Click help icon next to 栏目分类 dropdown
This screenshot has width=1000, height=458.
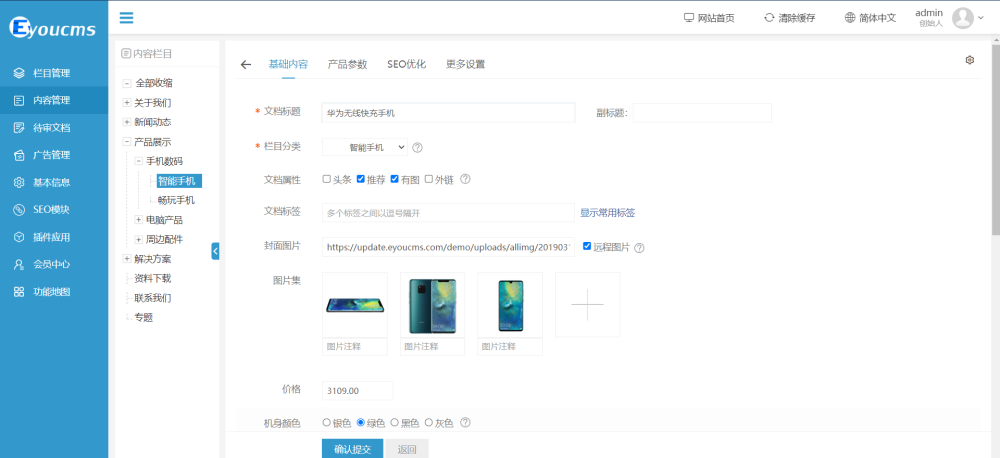418,147
